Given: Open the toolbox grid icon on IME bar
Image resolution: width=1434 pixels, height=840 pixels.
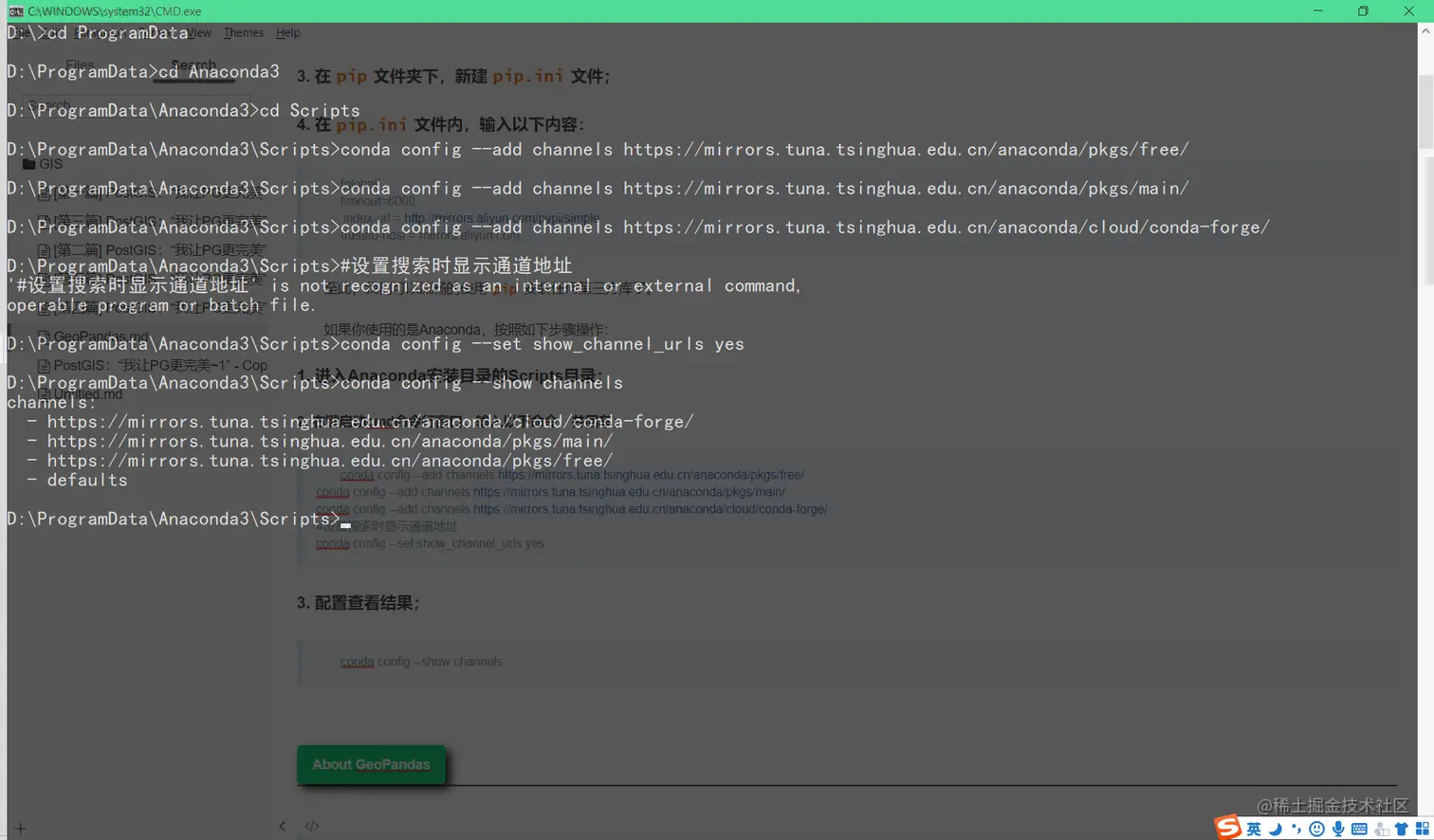Looking at the screenshot, I should (1422, 830).
